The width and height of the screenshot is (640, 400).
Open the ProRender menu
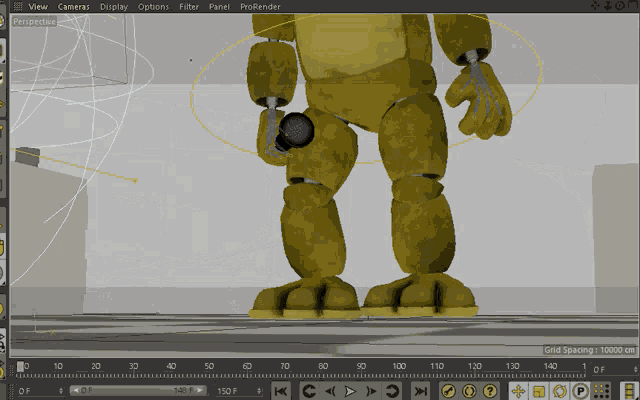coord(260,7)
